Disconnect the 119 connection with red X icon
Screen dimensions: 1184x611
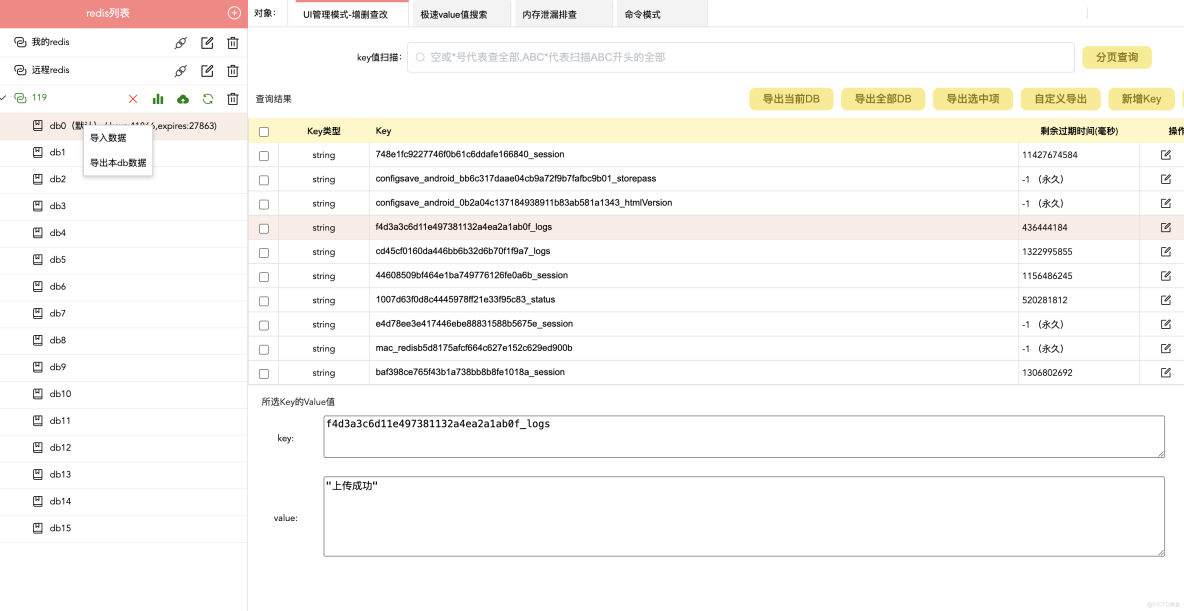tap(133, 98)
